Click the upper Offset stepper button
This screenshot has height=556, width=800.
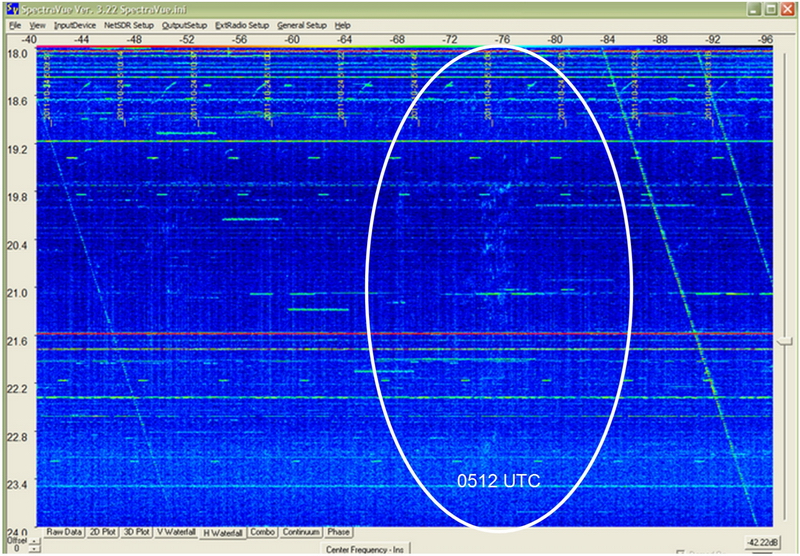[x=34, y=541]
